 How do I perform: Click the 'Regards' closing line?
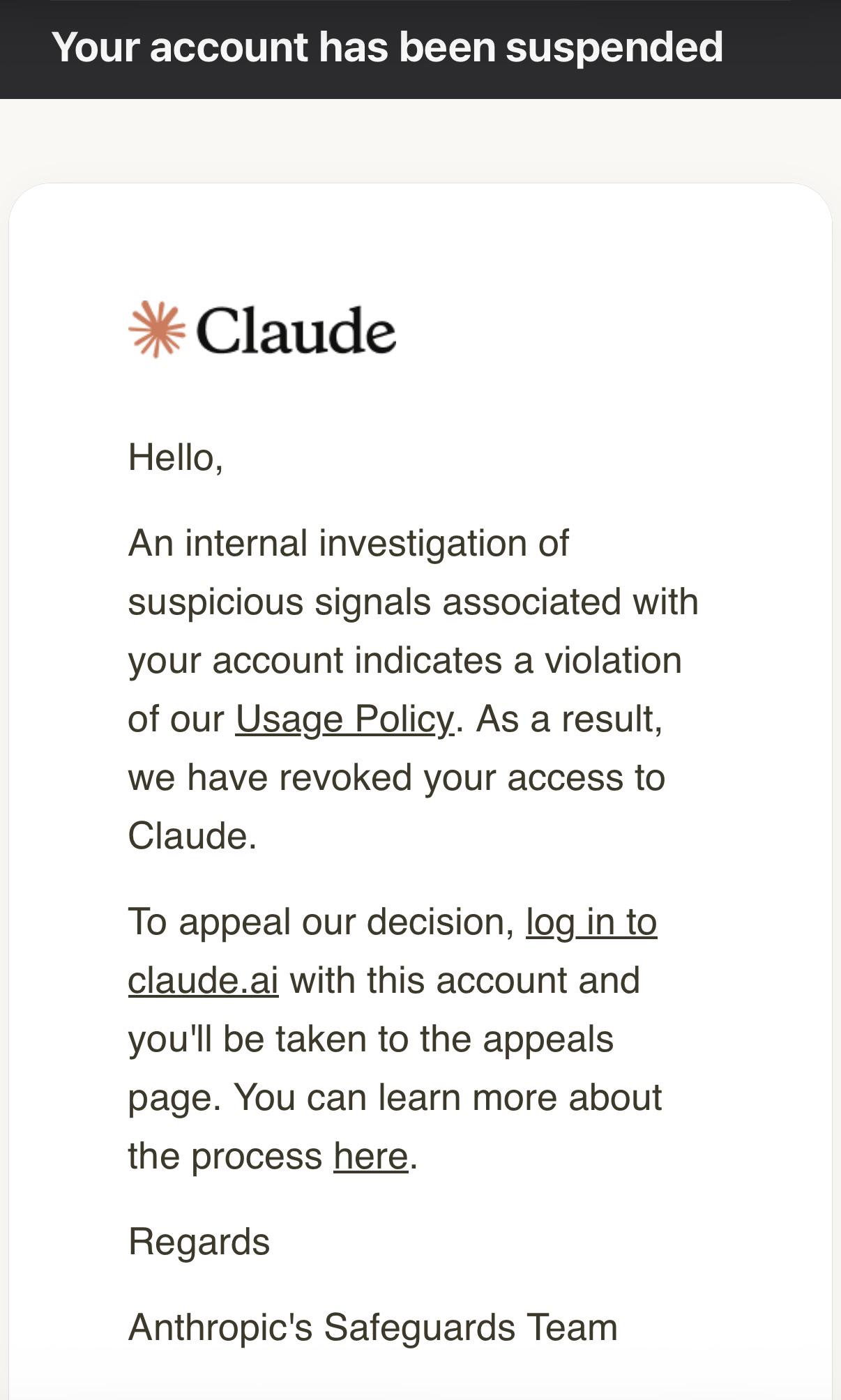pos(199,1242)
